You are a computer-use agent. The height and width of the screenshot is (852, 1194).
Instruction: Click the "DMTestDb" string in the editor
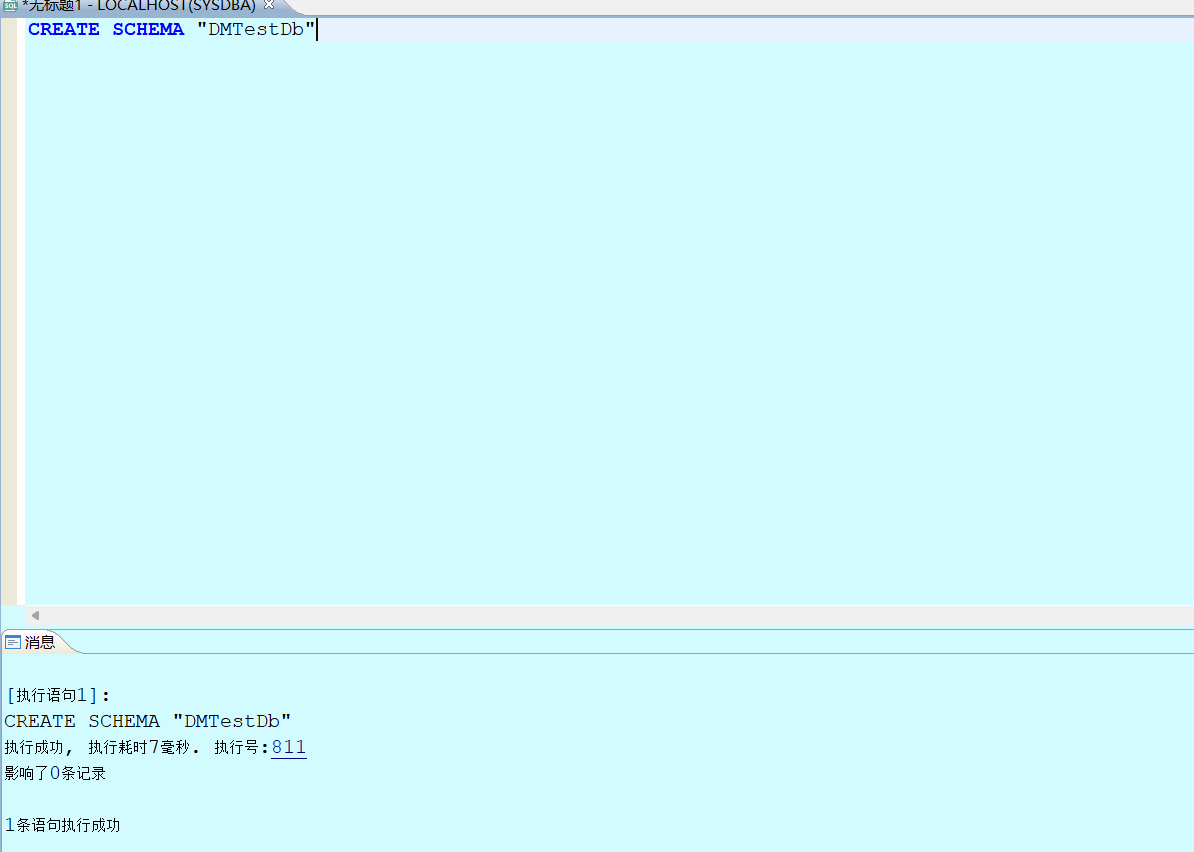[x=256, y=30]
